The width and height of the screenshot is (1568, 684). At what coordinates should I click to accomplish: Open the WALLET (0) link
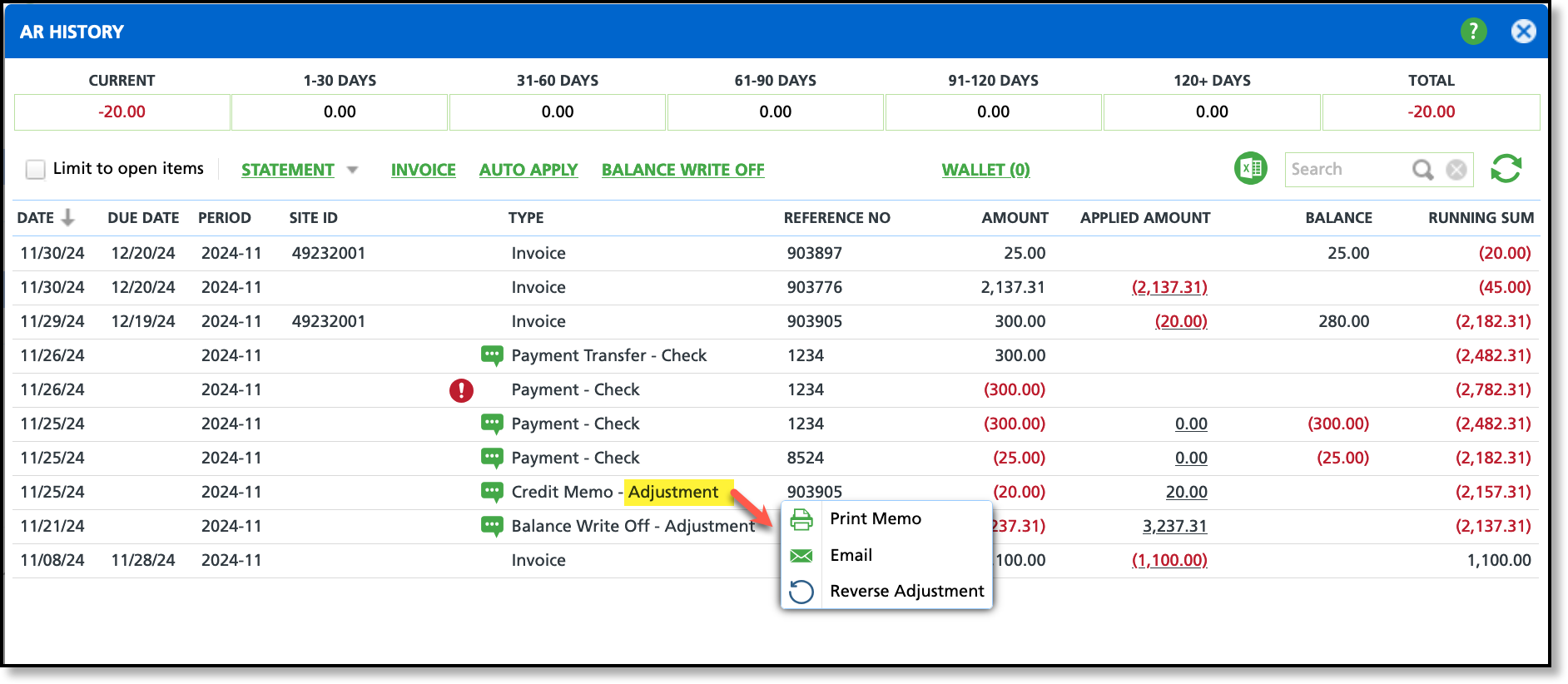986,170
